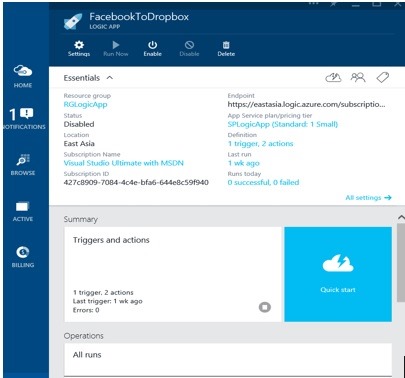
Task: Open the tags icon in Essentials header
Action: (383, 78)
